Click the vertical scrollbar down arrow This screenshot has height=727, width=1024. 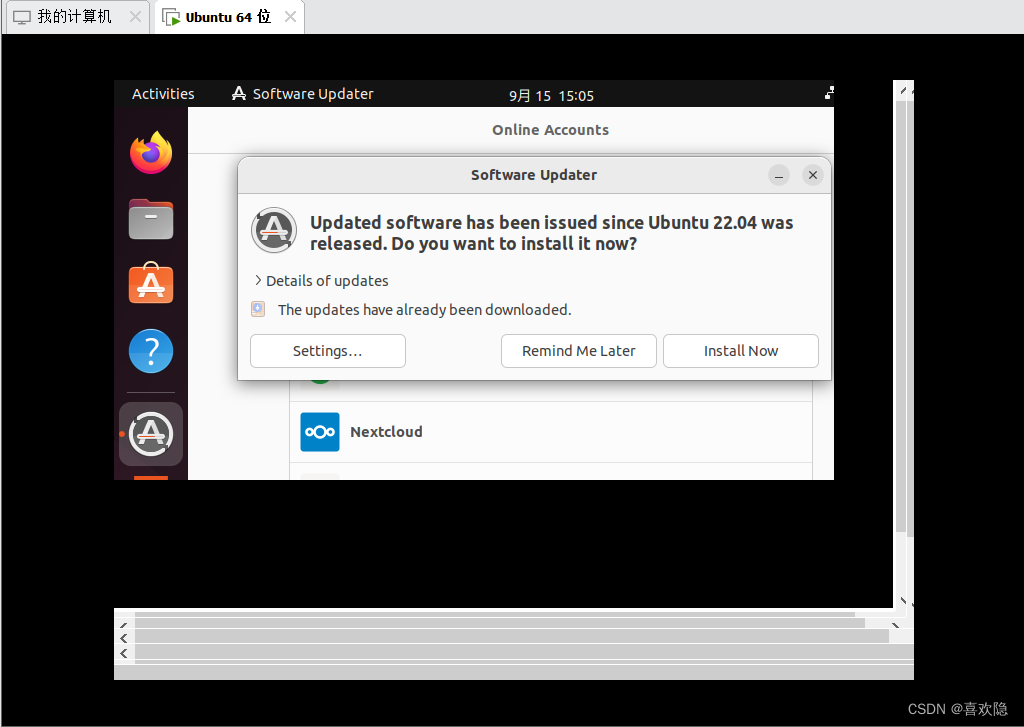(x=903, y=600)
